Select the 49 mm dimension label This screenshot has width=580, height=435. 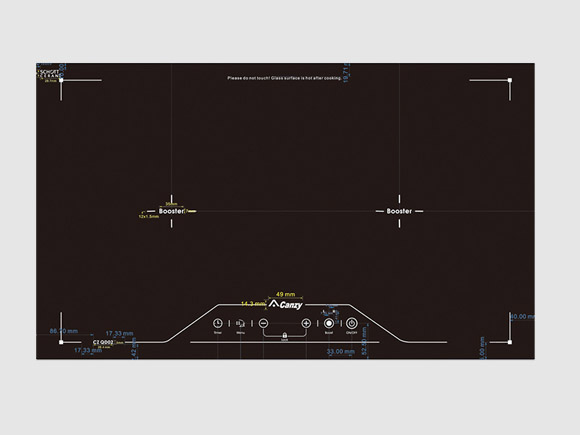click(x=286, y=294)
